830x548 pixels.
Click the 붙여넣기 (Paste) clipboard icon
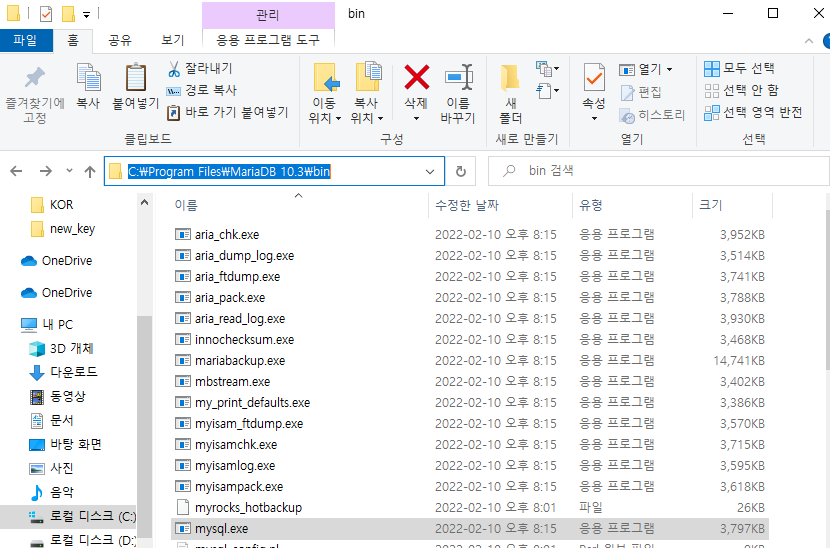[136, 87]
